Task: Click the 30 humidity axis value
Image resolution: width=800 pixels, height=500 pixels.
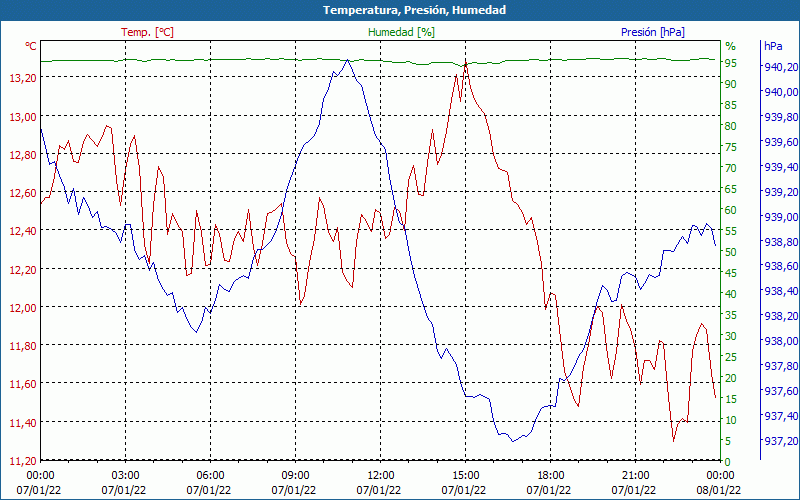Action: (731, 336)
